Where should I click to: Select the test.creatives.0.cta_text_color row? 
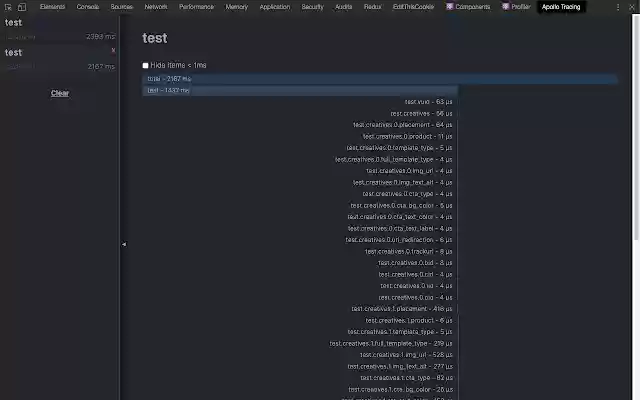click(400, 217)
